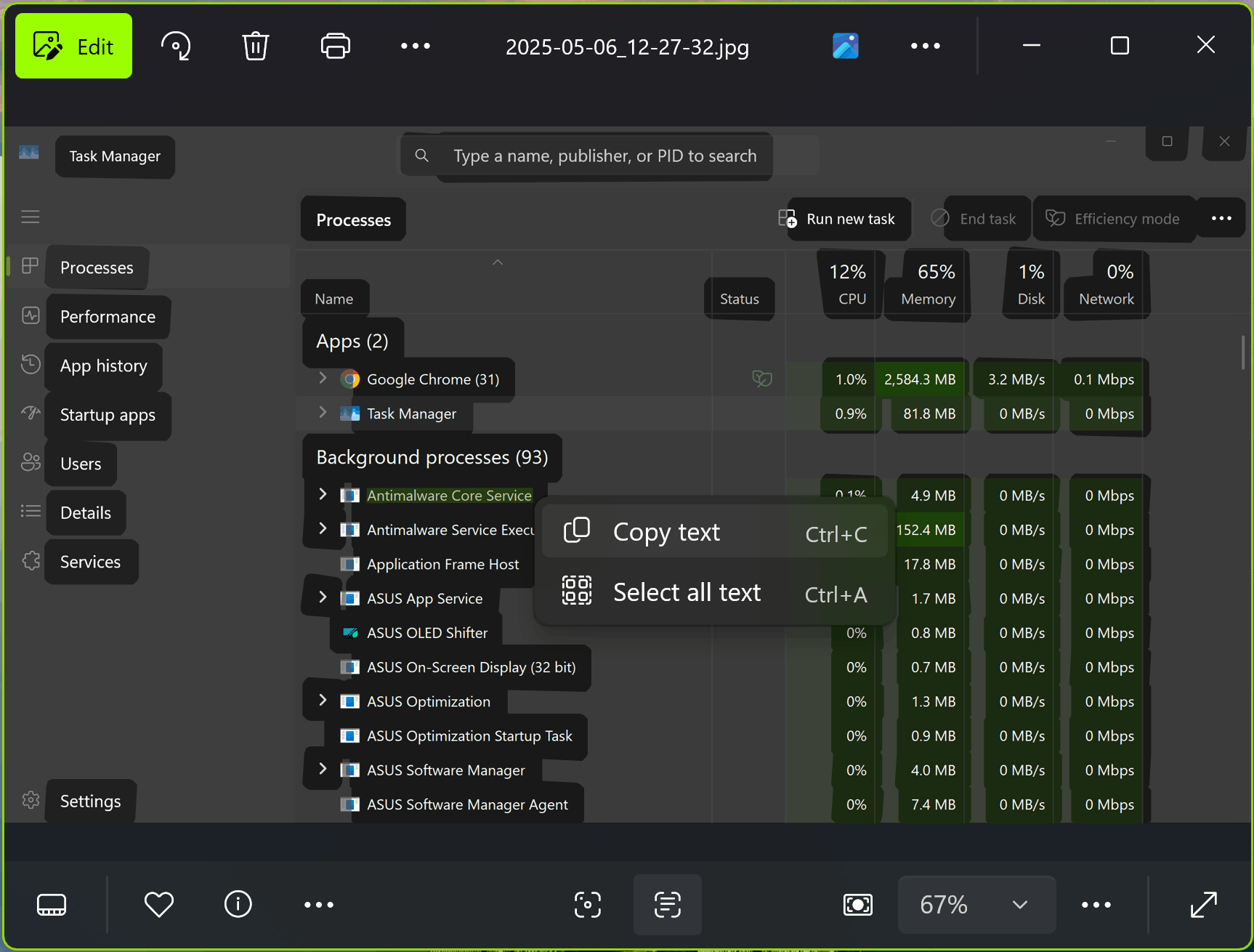The width and height of the screenshot is (1254, 952).
Task: Click recognized text 'End task' in the photo
Action: 988,219
